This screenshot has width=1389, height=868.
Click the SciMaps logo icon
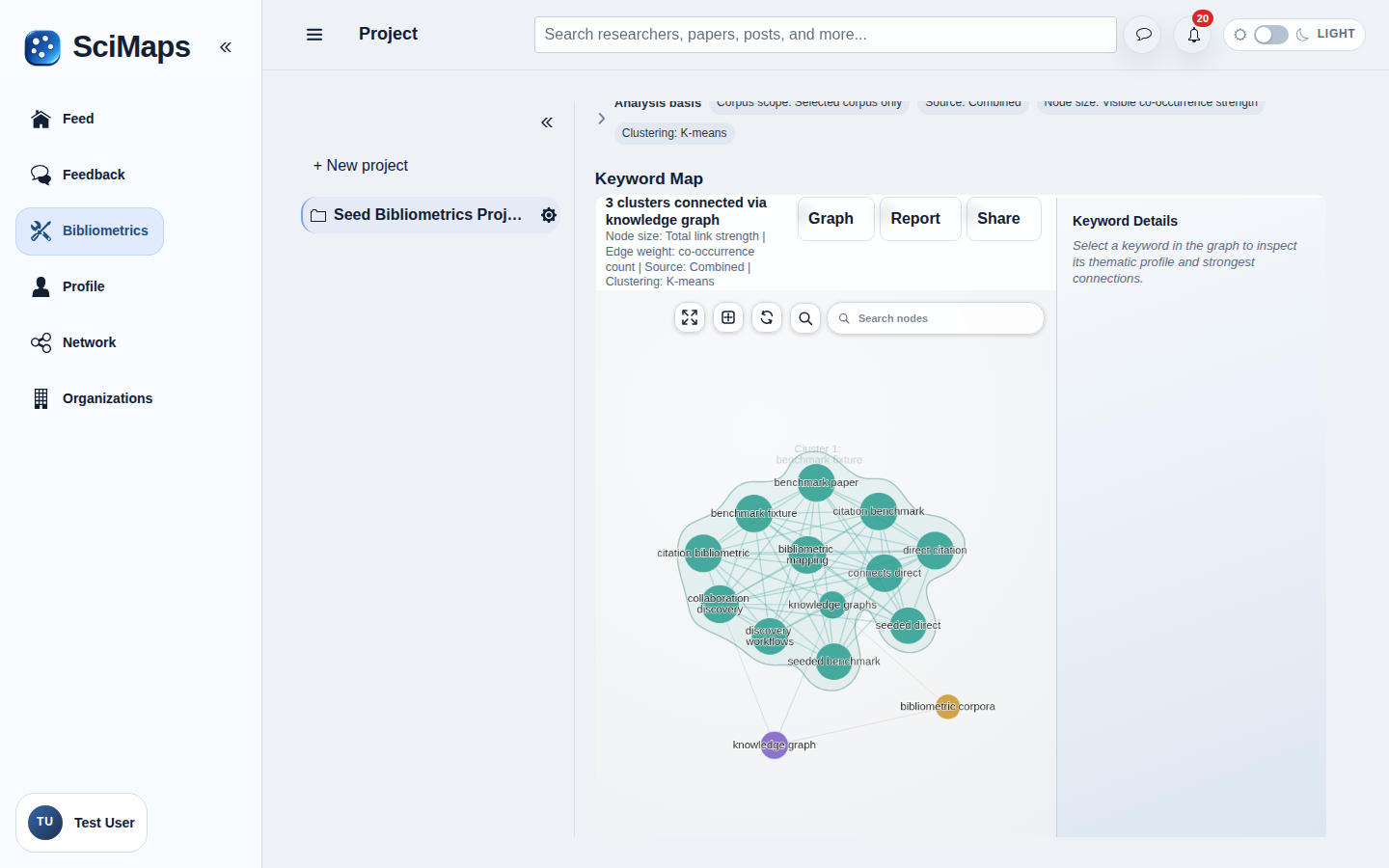tap(42, 47)
